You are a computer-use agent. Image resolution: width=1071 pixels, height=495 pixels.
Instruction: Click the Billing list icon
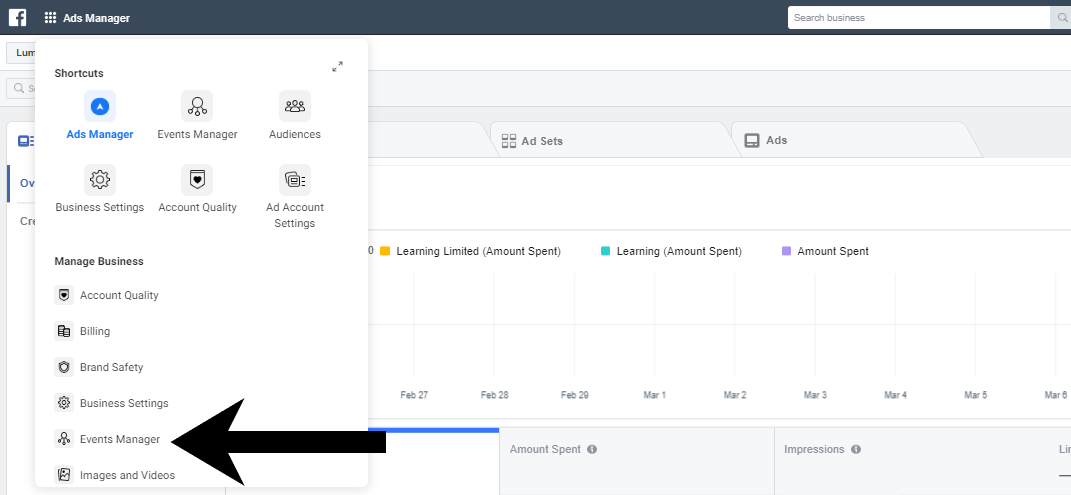64,331
